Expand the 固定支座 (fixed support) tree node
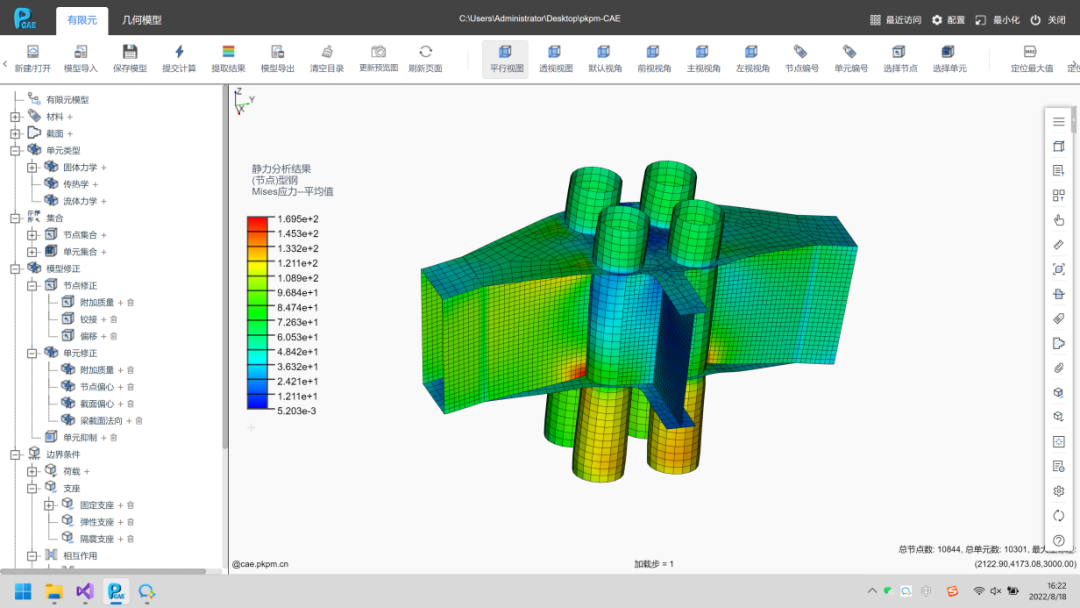 [49, 505]
